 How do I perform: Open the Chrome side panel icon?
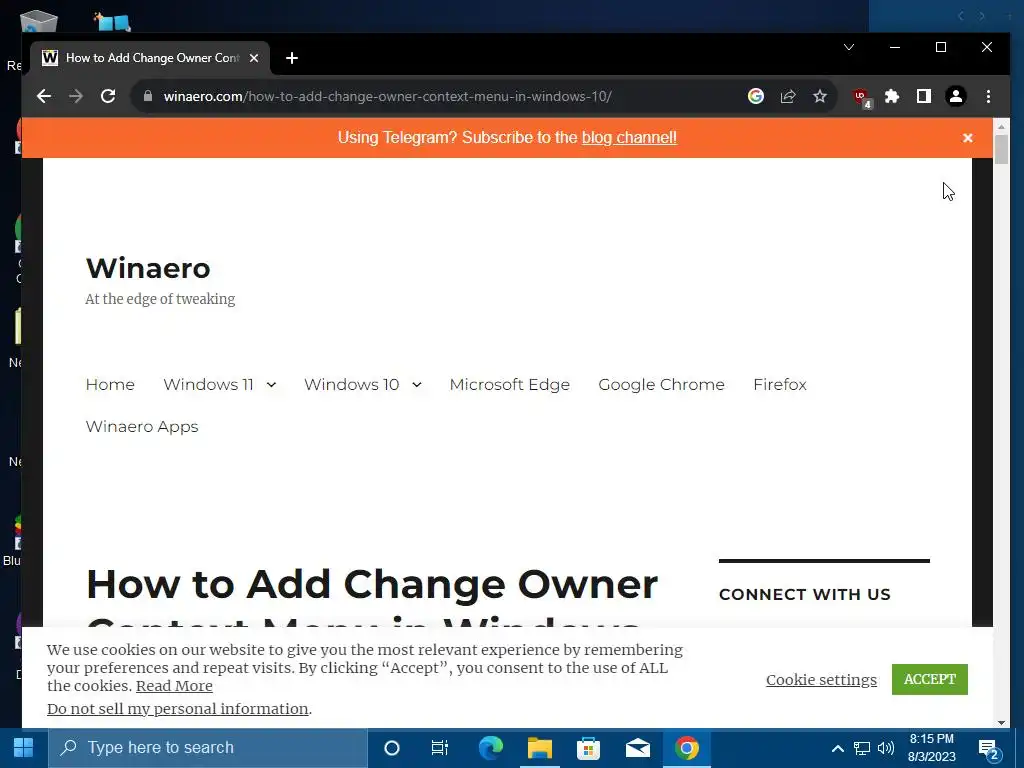923,97
